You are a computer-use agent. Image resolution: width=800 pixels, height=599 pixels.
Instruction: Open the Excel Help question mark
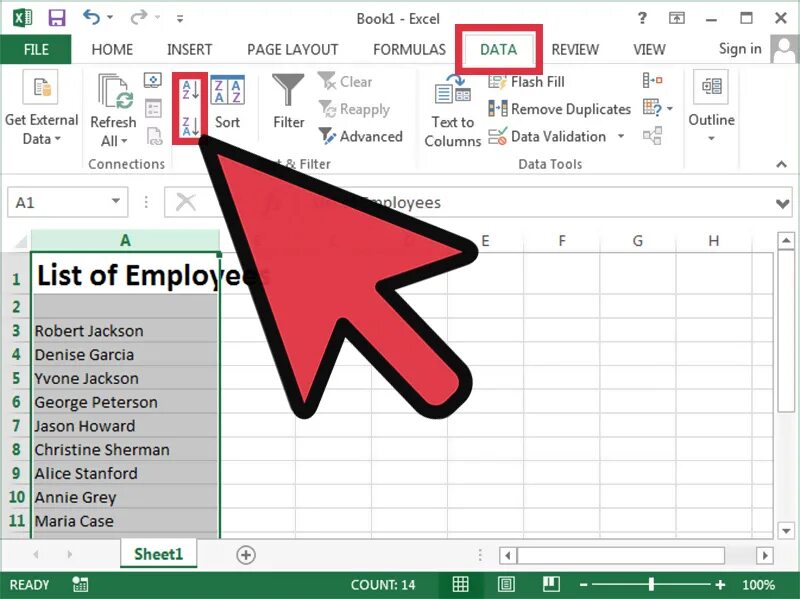pyautogui.click(x=642, y=18)
